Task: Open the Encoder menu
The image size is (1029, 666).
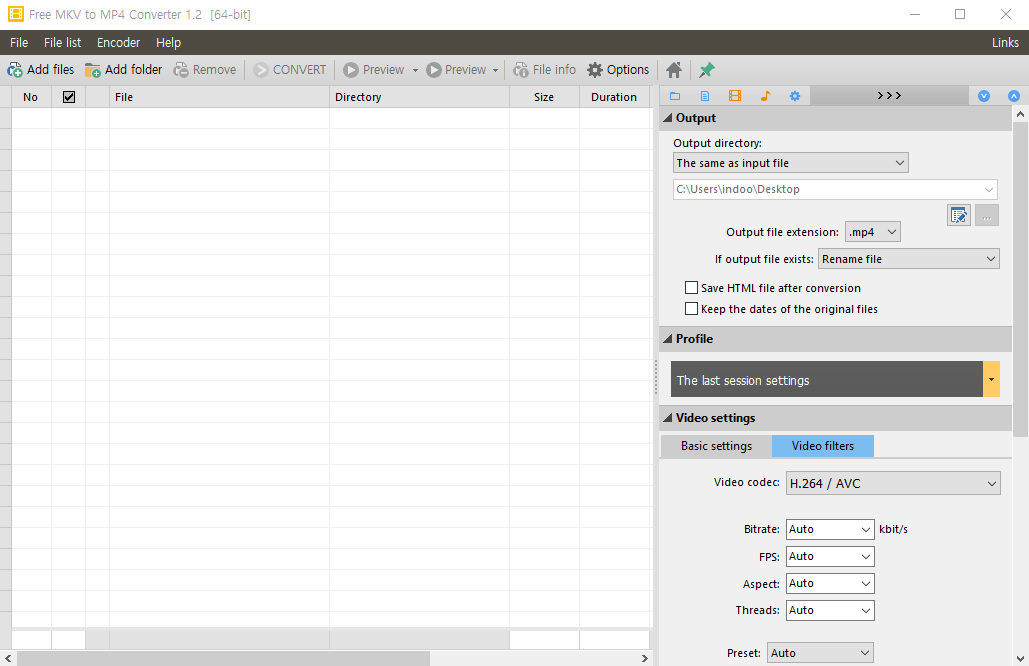Action: pyautogui.click(x=118, y=43)
